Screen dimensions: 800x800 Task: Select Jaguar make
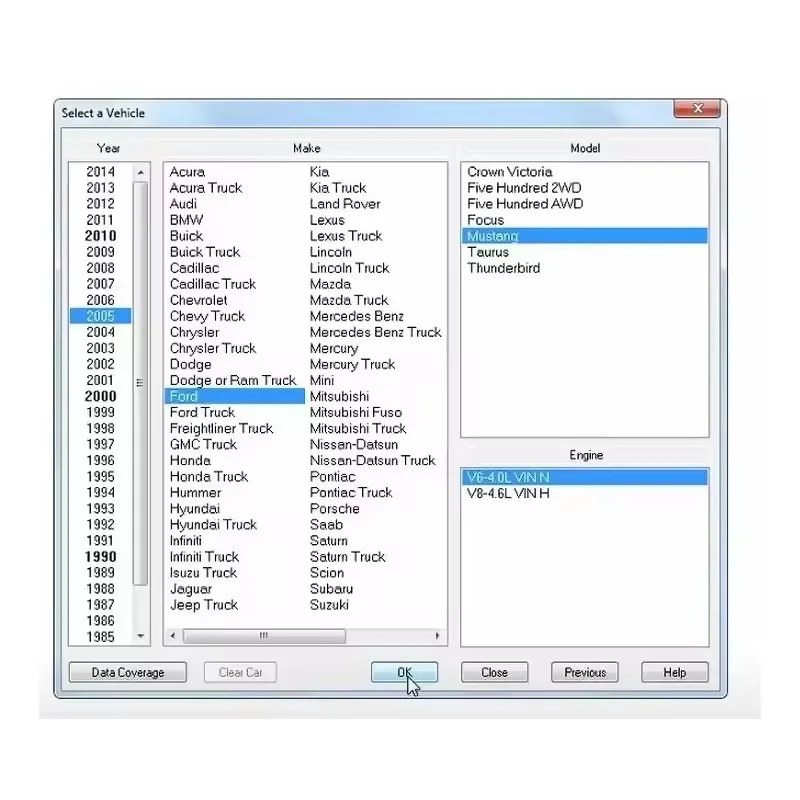pyautogui.click(x=191, y=589)
